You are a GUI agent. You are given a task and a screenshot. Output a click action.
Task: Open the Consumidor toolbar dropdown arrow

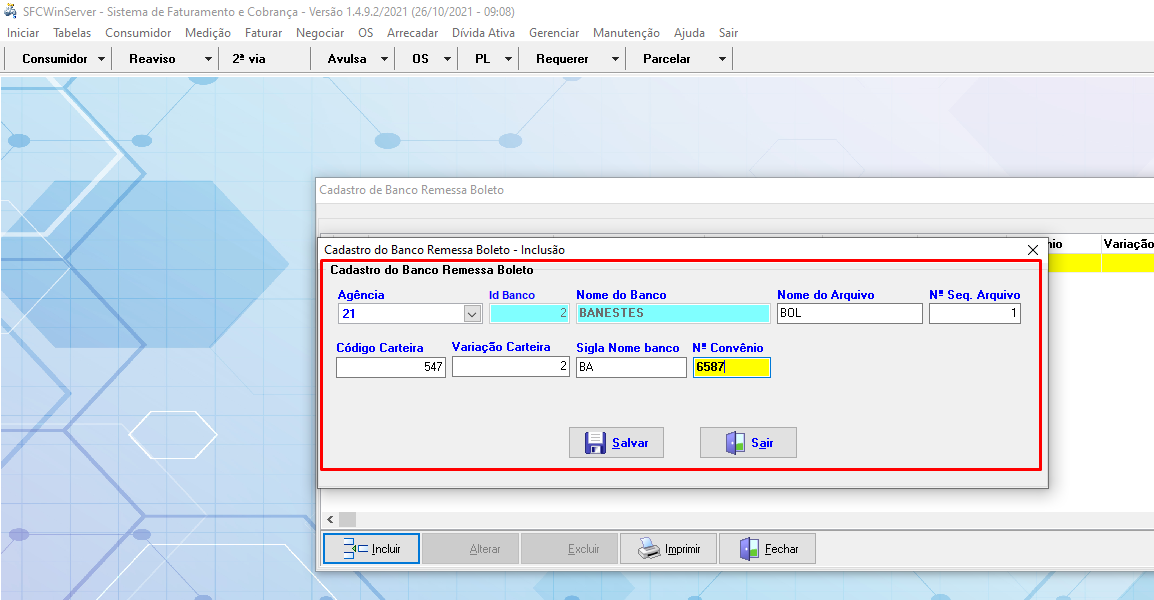click(102, 59)
